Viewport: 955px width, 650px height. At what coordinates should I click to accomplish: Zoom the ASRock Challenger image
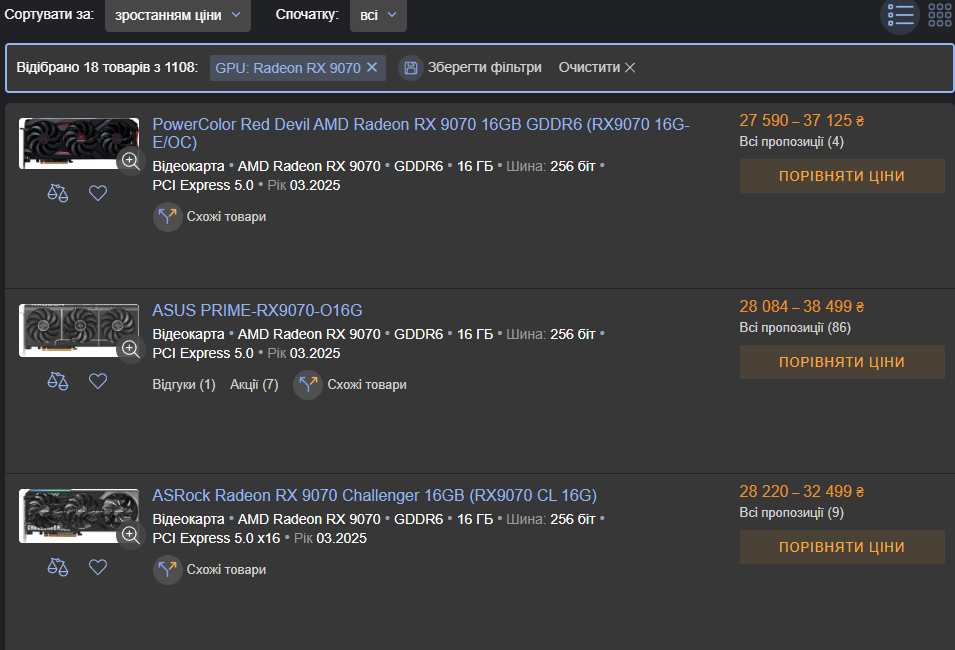pos(130,535)
